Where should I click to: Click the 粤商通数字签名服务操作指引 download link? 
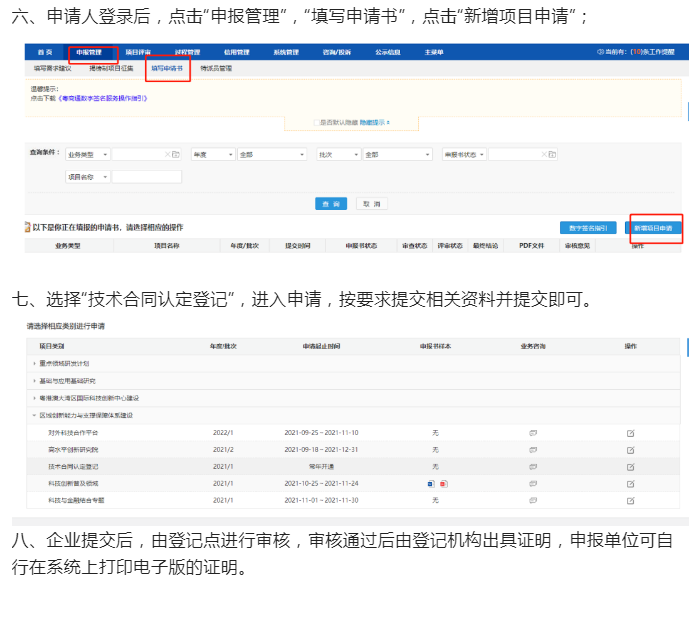(x=103, y=99)
